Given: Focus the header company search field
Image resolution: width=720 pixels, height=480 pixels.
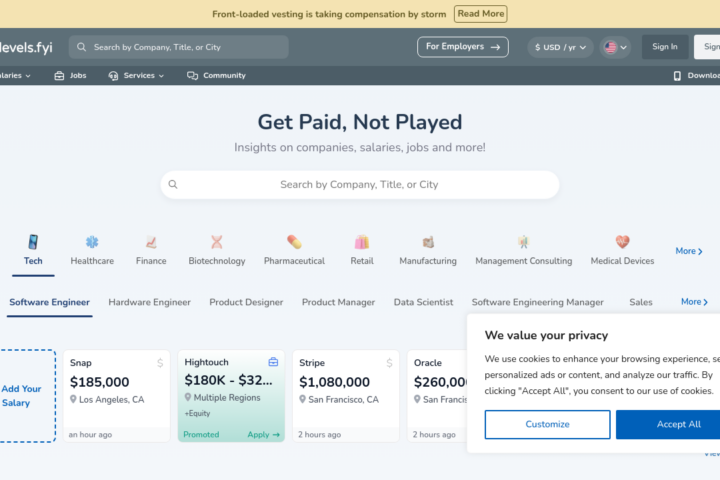Looking at the screenshot, I should (179, 47).
